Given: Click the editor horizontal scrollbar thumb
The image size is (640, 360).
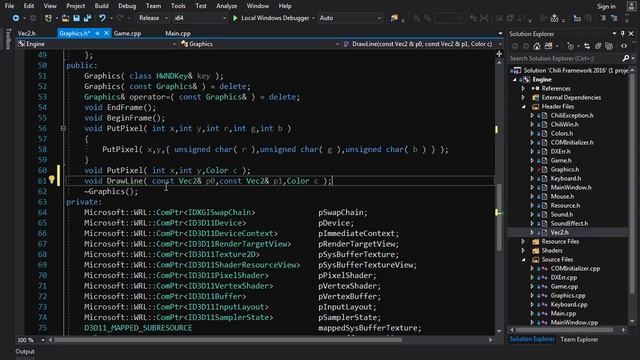Looking at the screenshot, I should [228, 340].
